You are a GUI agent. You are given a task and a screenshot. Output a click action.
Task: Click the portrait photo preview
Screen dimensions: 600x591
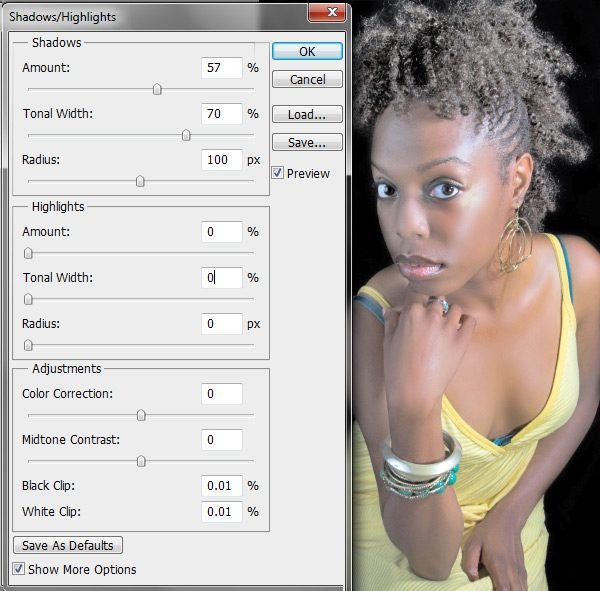[x=470, y=300]
